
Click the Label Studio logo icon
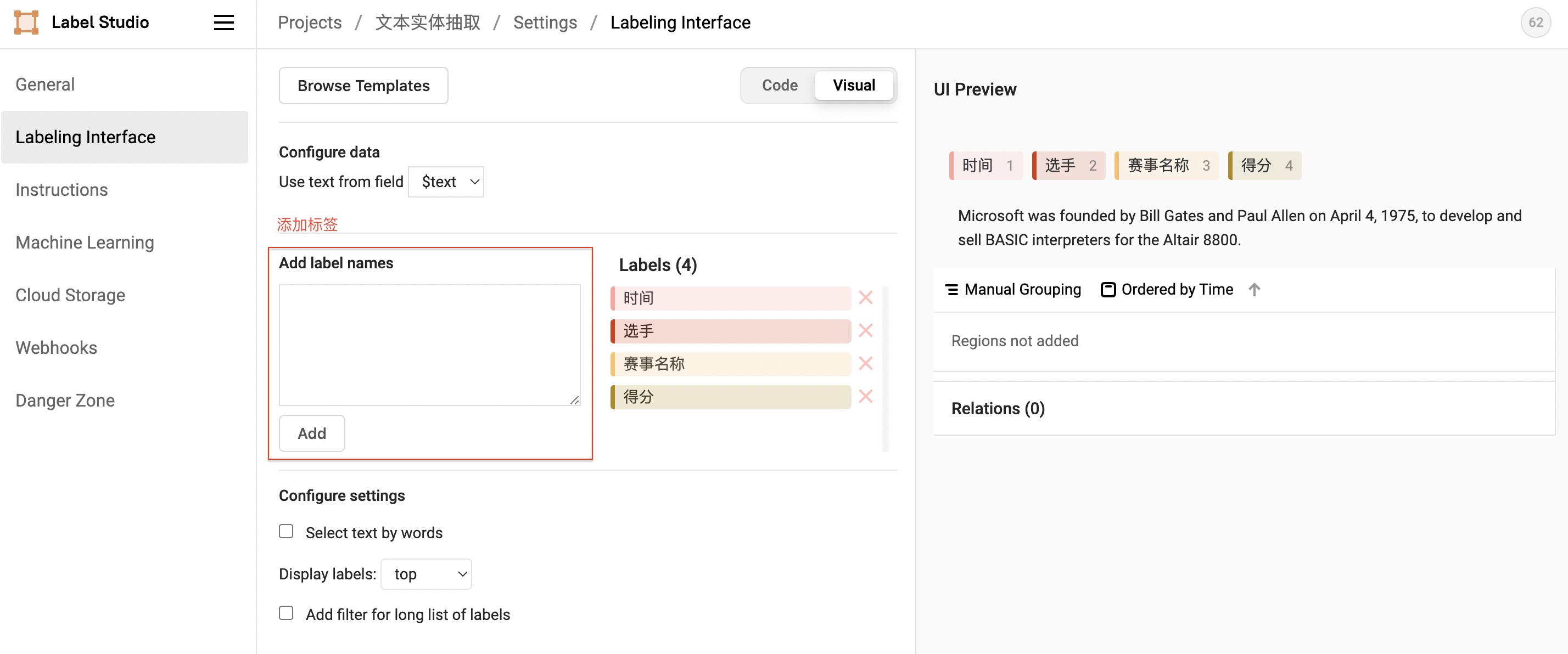[26, 22]
